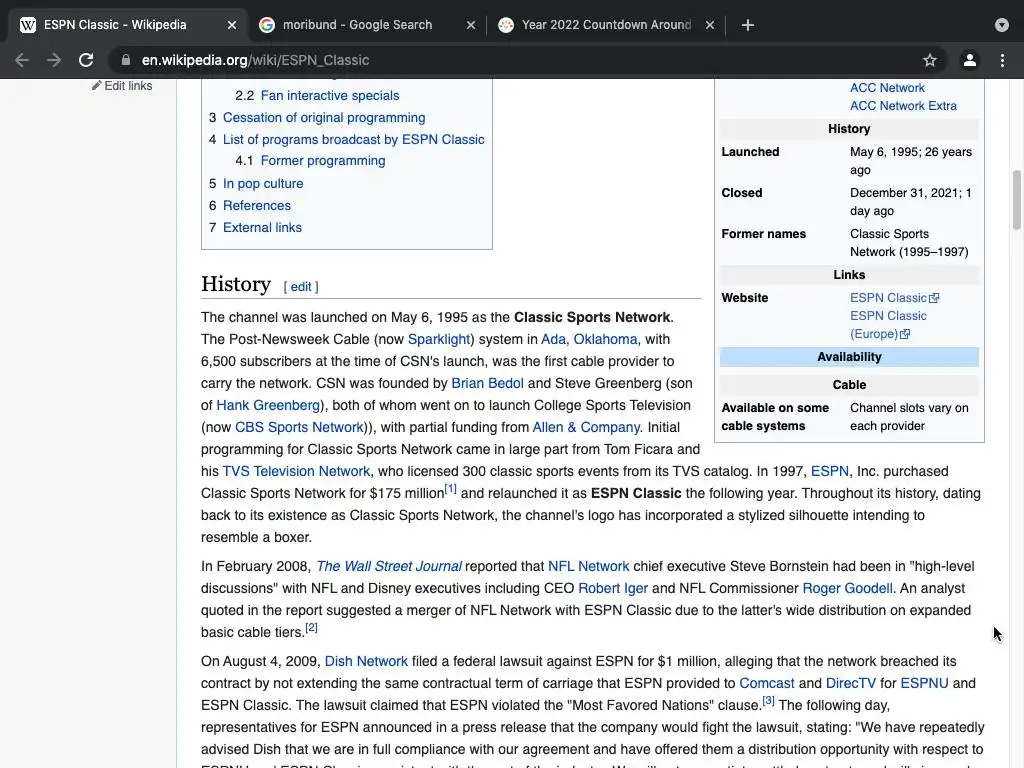Click the page vertical scrollbar thumb
The height and width of the screenshot is (768, 1024).
pyautogui.click(x=1016, y=200)
